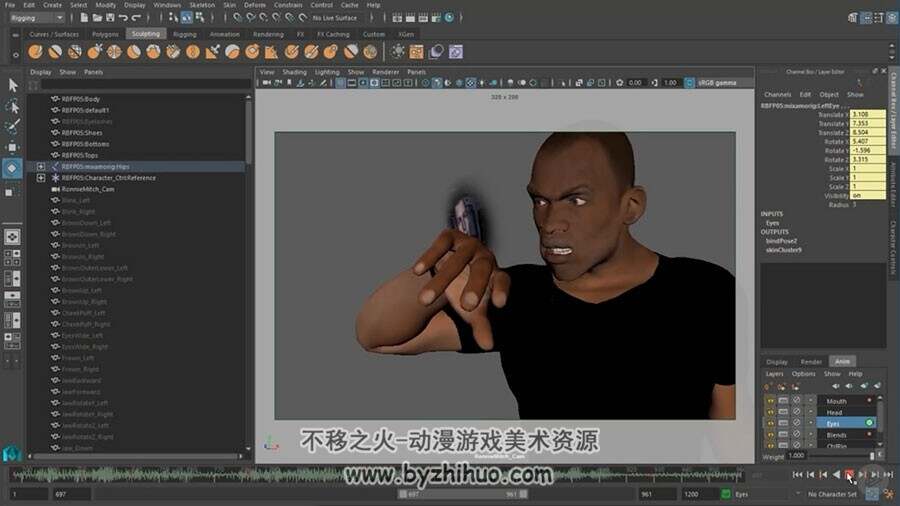Image resolution: width=900 pixels, height=506 pixels.
Task: Toggle lock on Mouth anim layer
Action: 771,400
